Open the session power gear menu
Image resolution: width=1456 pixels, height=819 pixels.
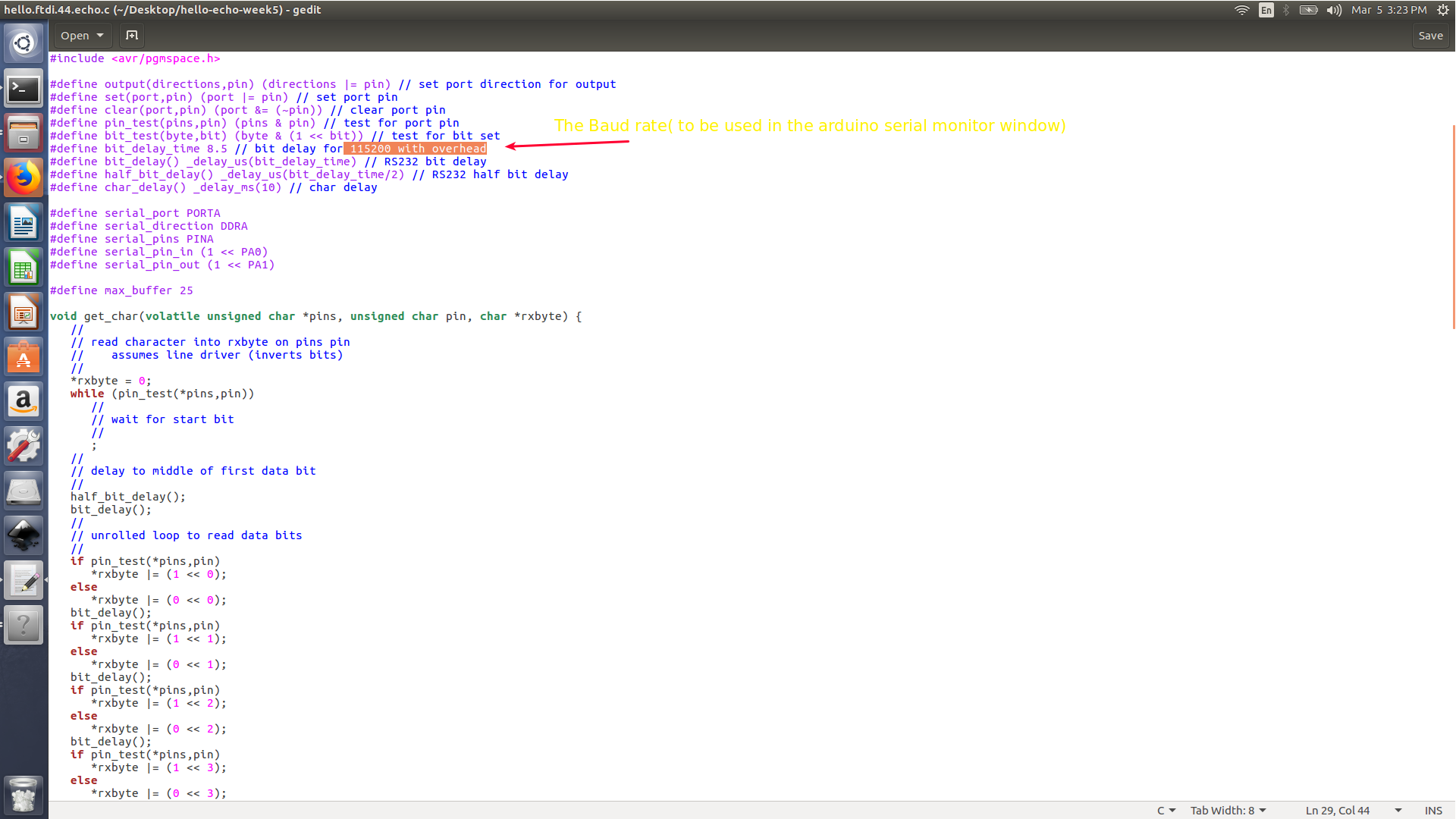[1443, 10]
